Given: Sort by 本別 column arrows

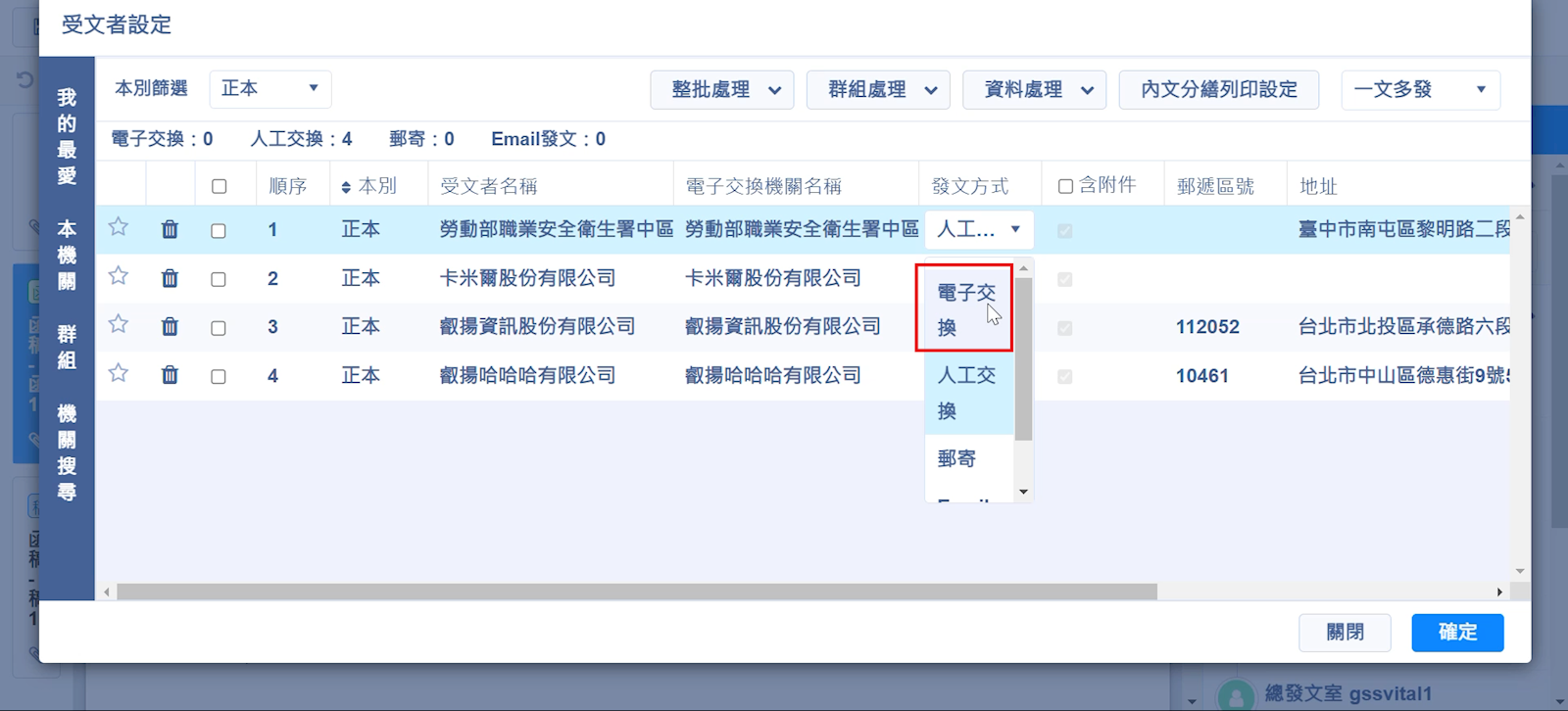Looking at the screenshot, I should (346, 187).
